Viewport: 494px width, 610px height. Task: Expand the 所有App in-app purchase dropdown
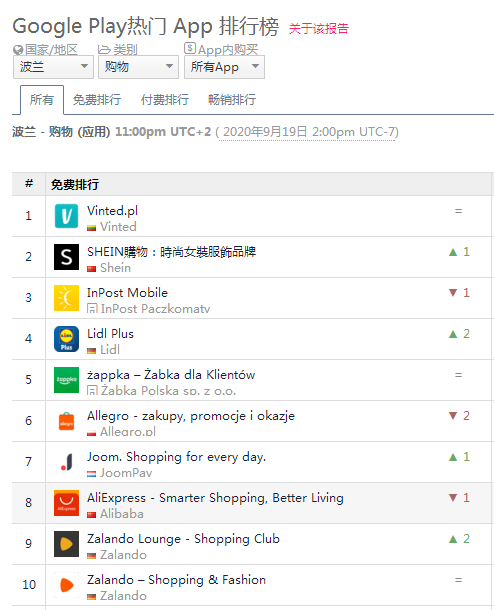click(x=224, y=67)
